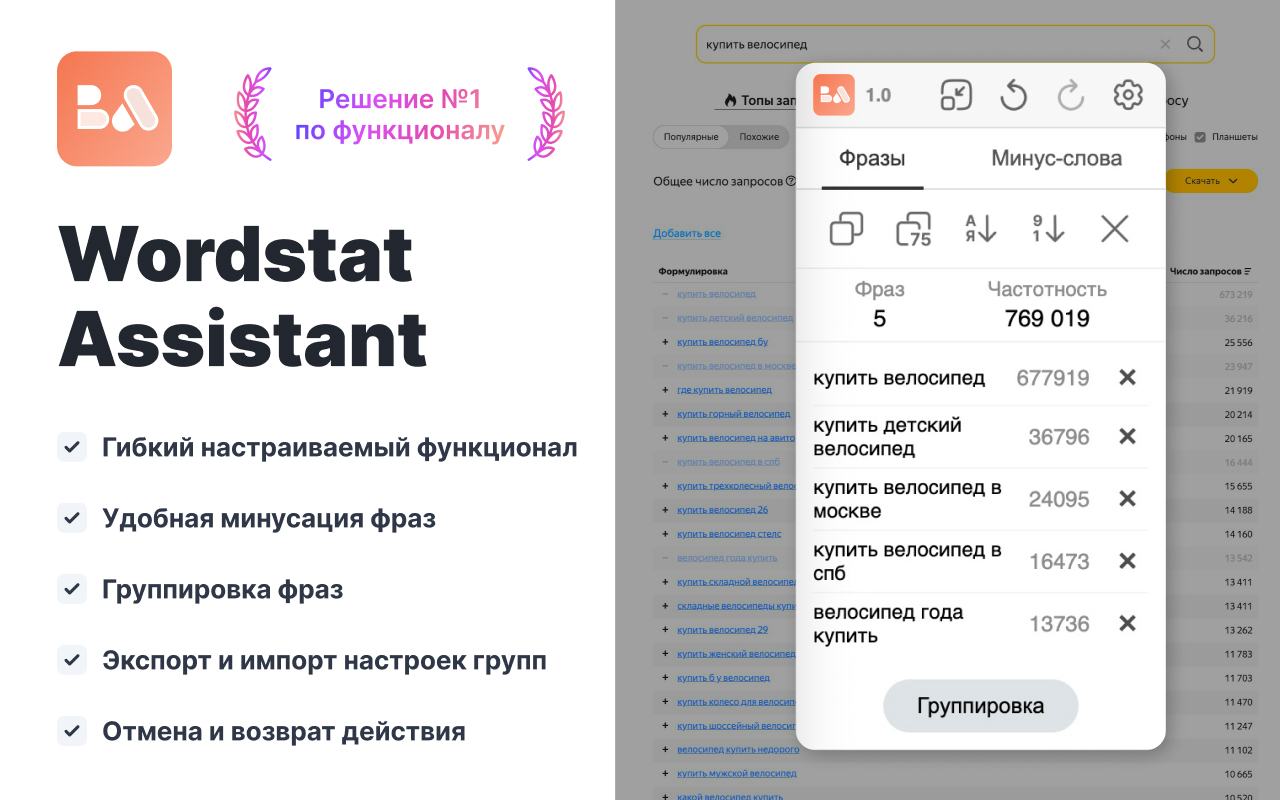Sort phrases alphabetically with the А-Я icon
This screenshot has height=800, width=1280.
[x=980, y=229]
